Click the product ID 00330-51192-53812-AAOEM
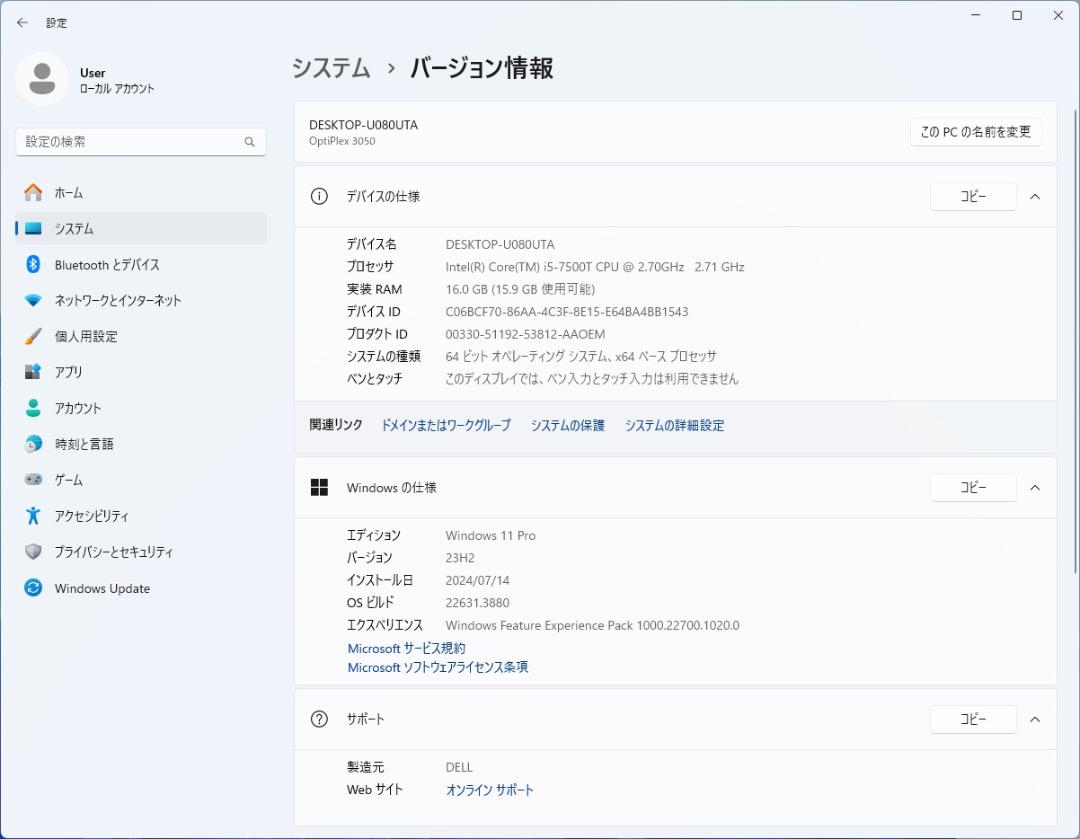This screenshot has width=1080, height=839. [526, 334]
